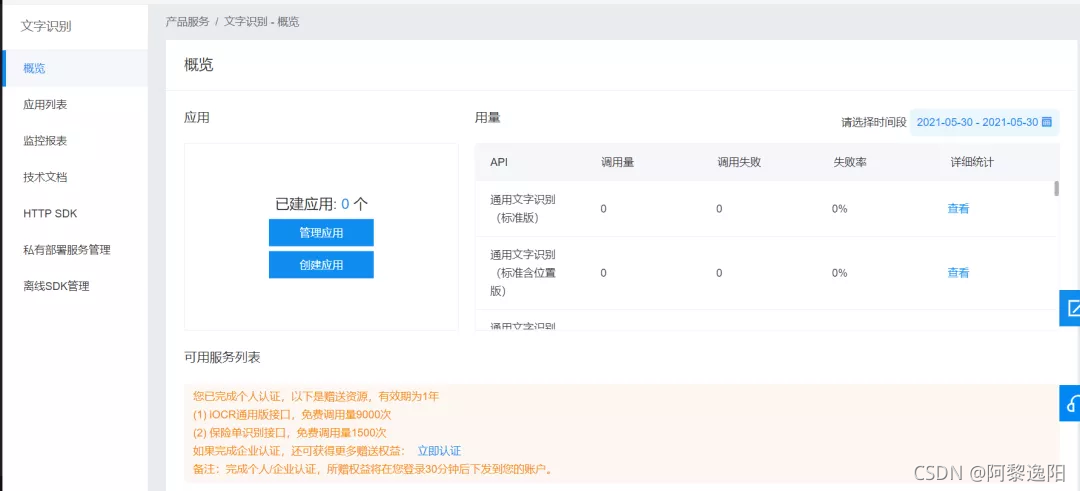This screenshot has height=491, width=1080.
Task: Click the usage table vertical scrollbar
Action: click(x=1057, y=189)
